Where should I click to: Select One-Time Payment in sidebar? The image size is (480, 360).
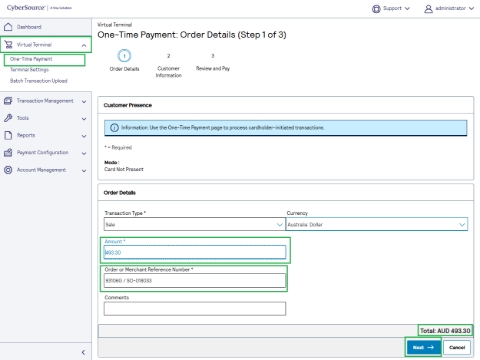coord(31,59)
